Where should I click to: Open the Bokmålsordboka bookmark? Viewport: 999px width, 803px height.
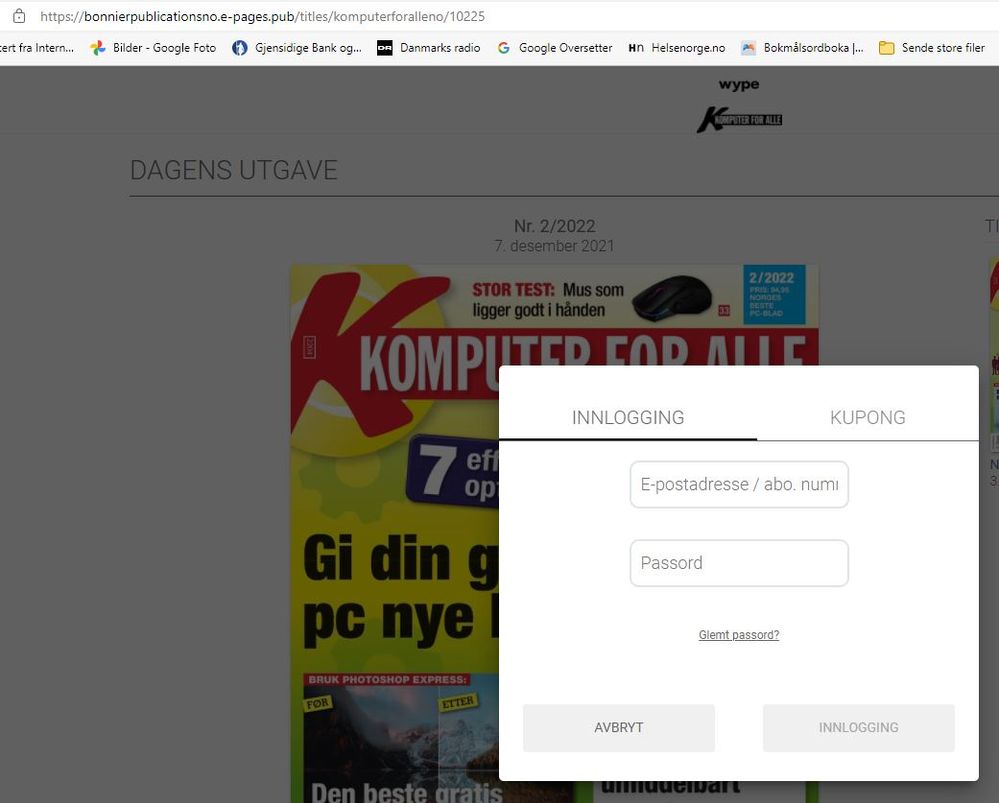pyautogui.click(x=802, y=47)
